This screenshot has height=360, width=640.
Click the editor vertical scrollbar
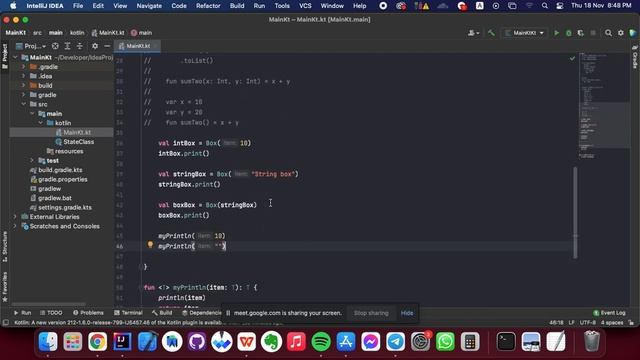pos(575,212)
